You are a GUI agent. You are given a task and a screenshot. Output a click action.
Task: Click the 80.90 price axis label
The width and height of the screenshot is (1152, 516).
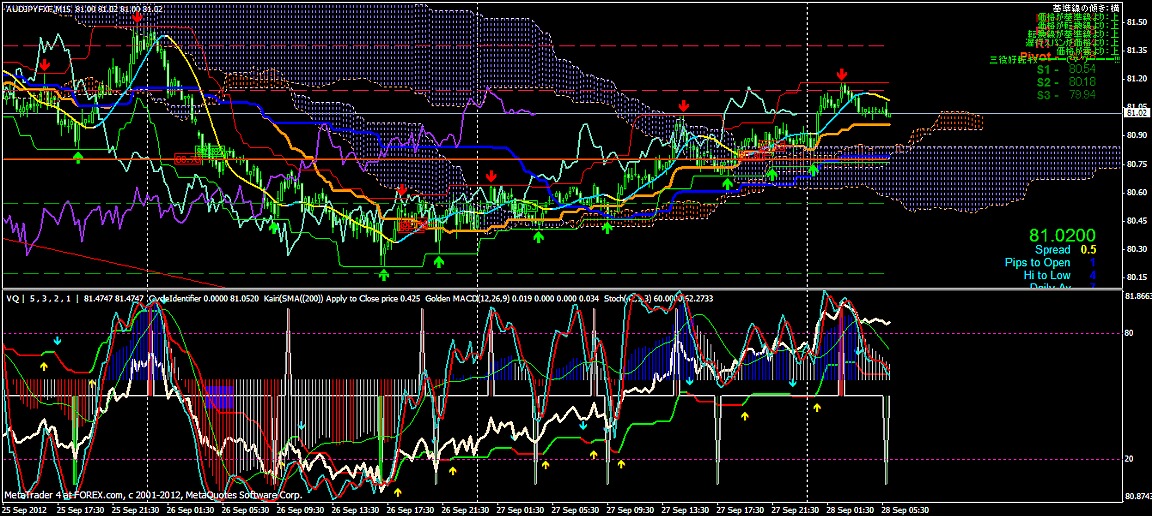[1137, 135]
